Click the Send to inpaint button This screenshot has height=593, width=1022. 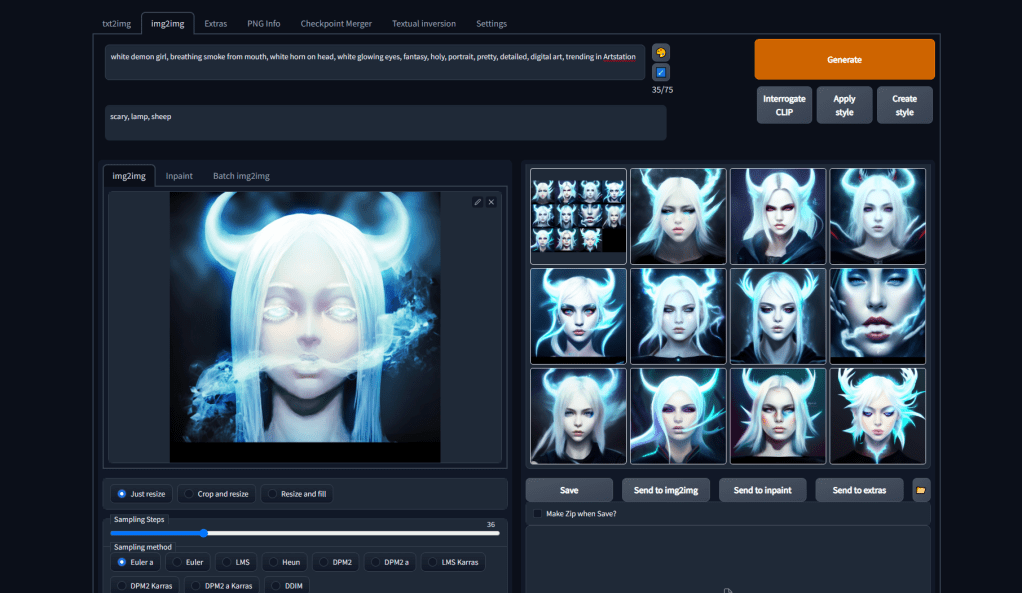763,490
